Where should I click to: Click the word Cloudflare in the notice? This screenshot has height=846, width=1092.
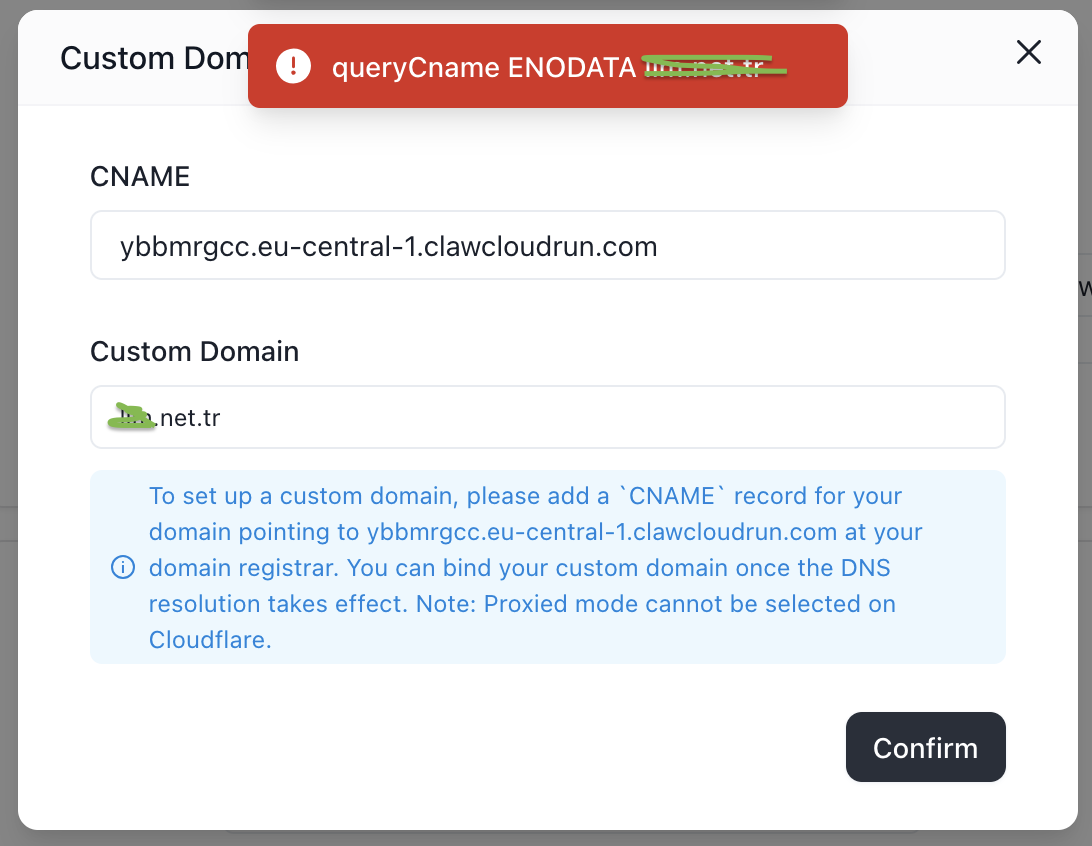click(x=210, y=640)
